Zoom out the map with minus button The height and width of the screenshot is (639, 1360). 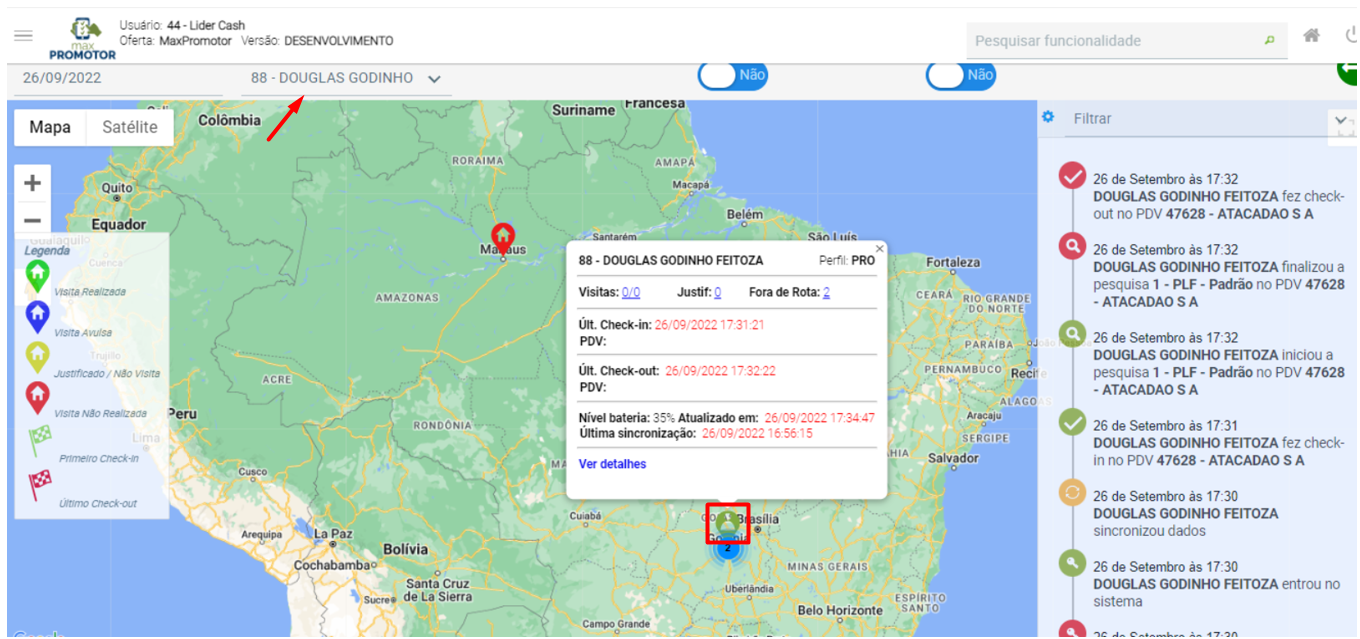point(32,221)
